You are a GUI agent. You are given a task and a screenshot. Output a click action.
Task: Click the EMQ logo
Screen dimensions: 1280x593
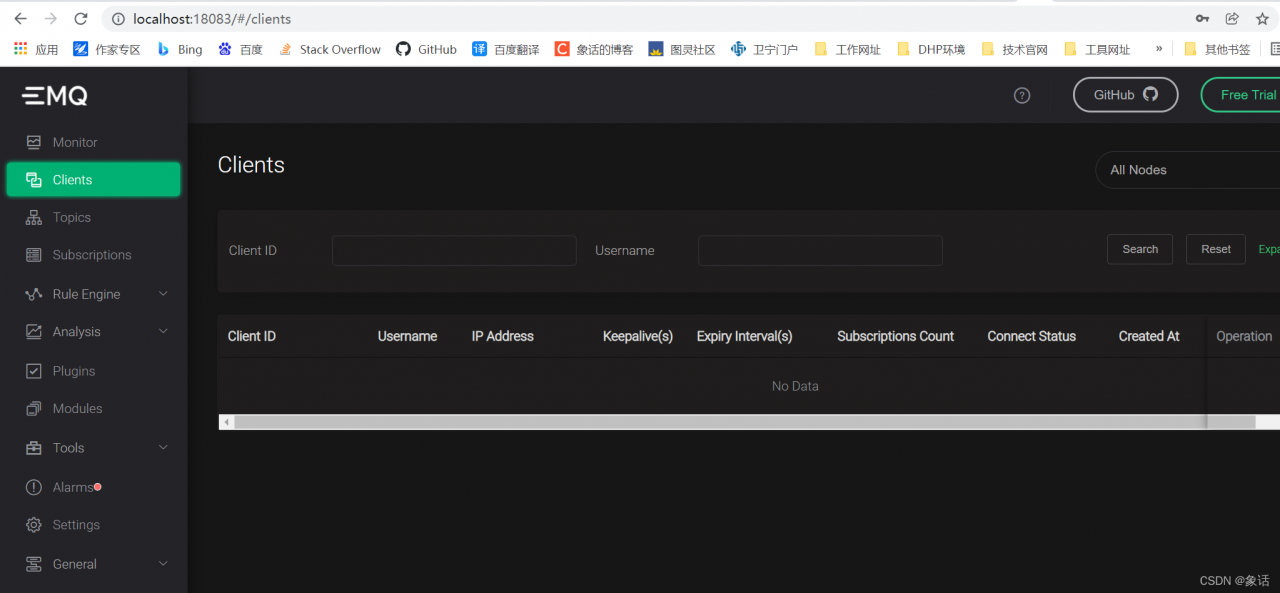(55, 96)
